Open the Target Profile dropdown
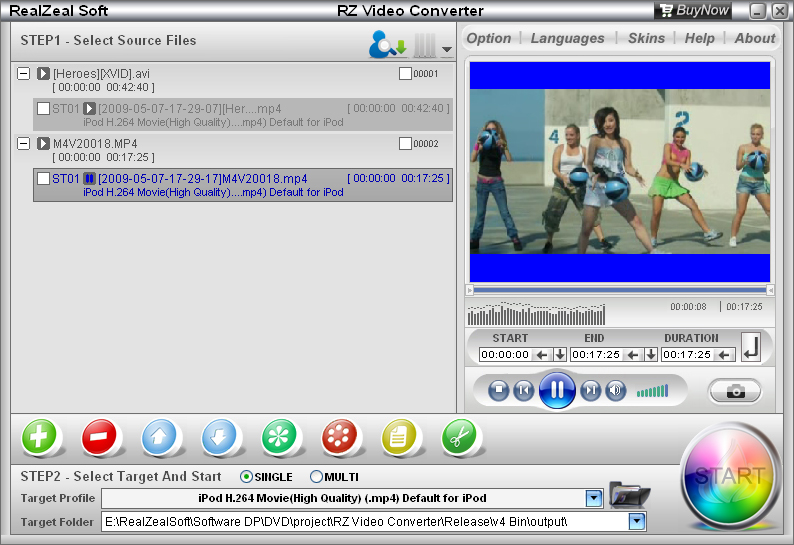This screenshot has width=794, height=545. [x=594, y=498]
